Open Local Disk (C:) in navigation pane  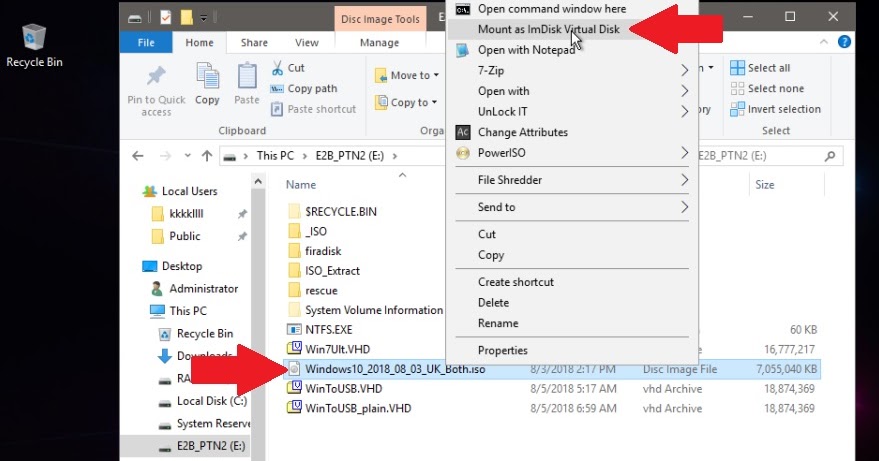(203, 401)
